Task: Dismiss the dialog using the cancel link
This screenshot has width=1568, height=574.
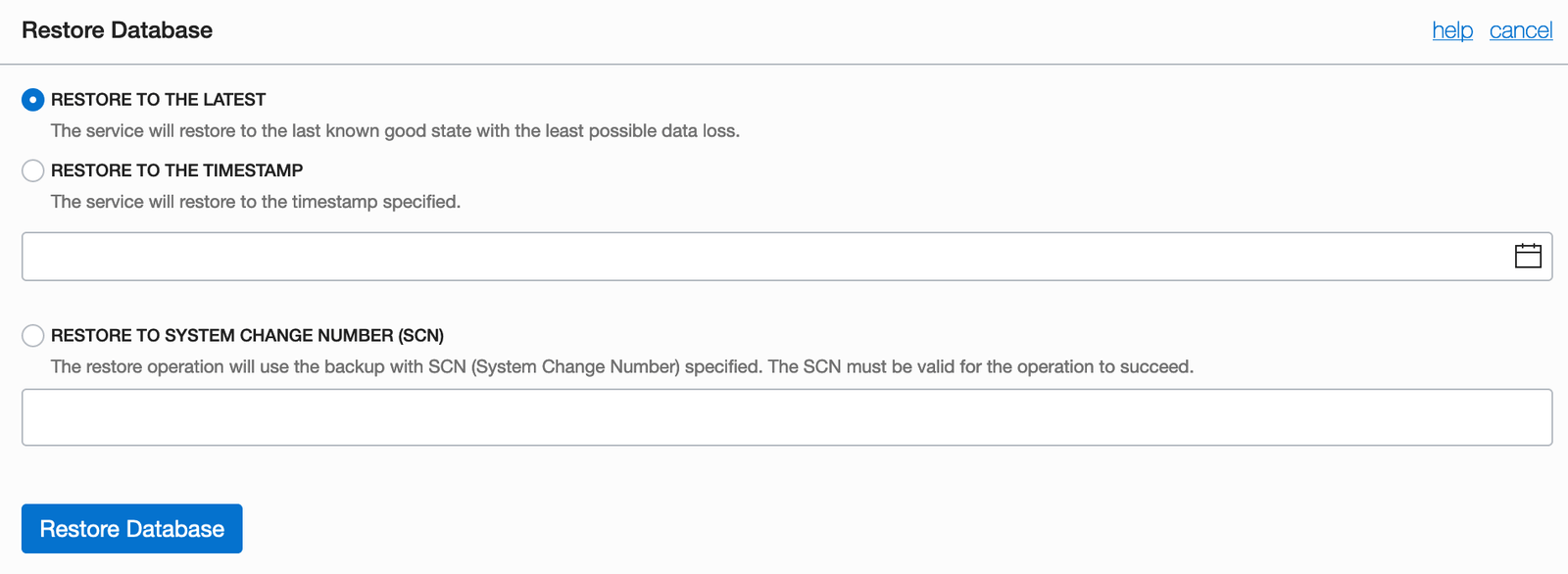Action: click(1520, 30)
